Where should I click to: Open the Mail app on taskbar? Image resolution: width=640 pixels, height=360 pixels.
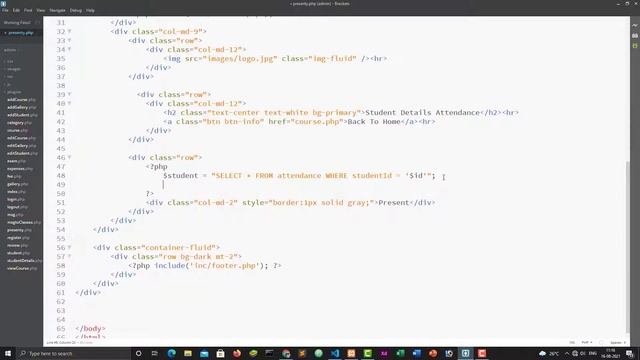point(204,353)
